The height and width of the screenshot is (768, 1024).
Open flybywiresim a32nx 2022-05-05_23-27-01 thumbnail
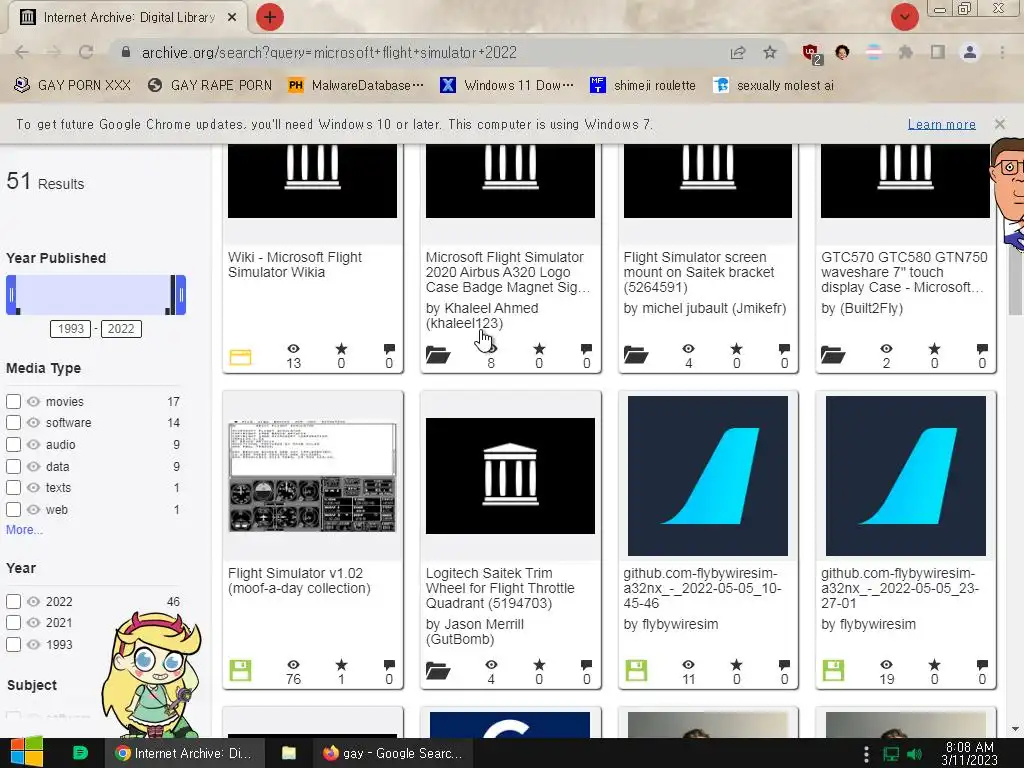906,476
